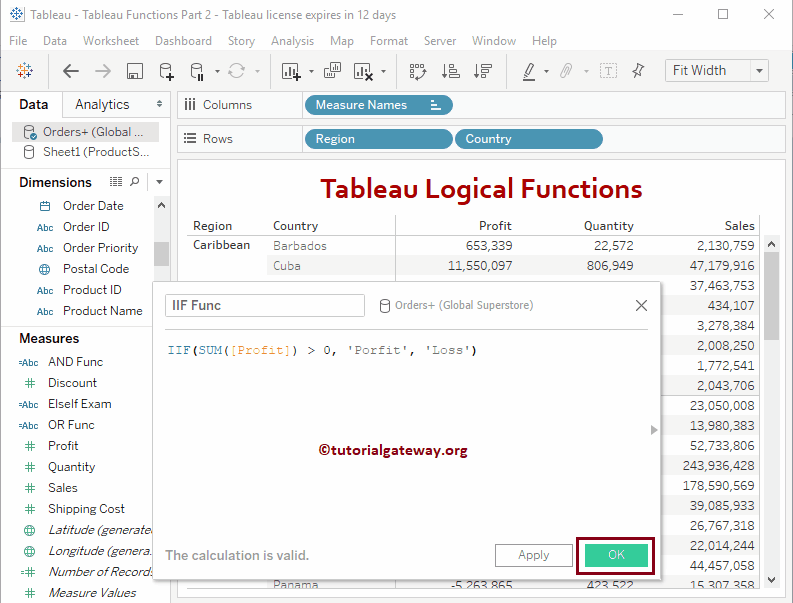Click the Show Mark Labels icon
Viewport: 793px width, 603px height.
608,71
